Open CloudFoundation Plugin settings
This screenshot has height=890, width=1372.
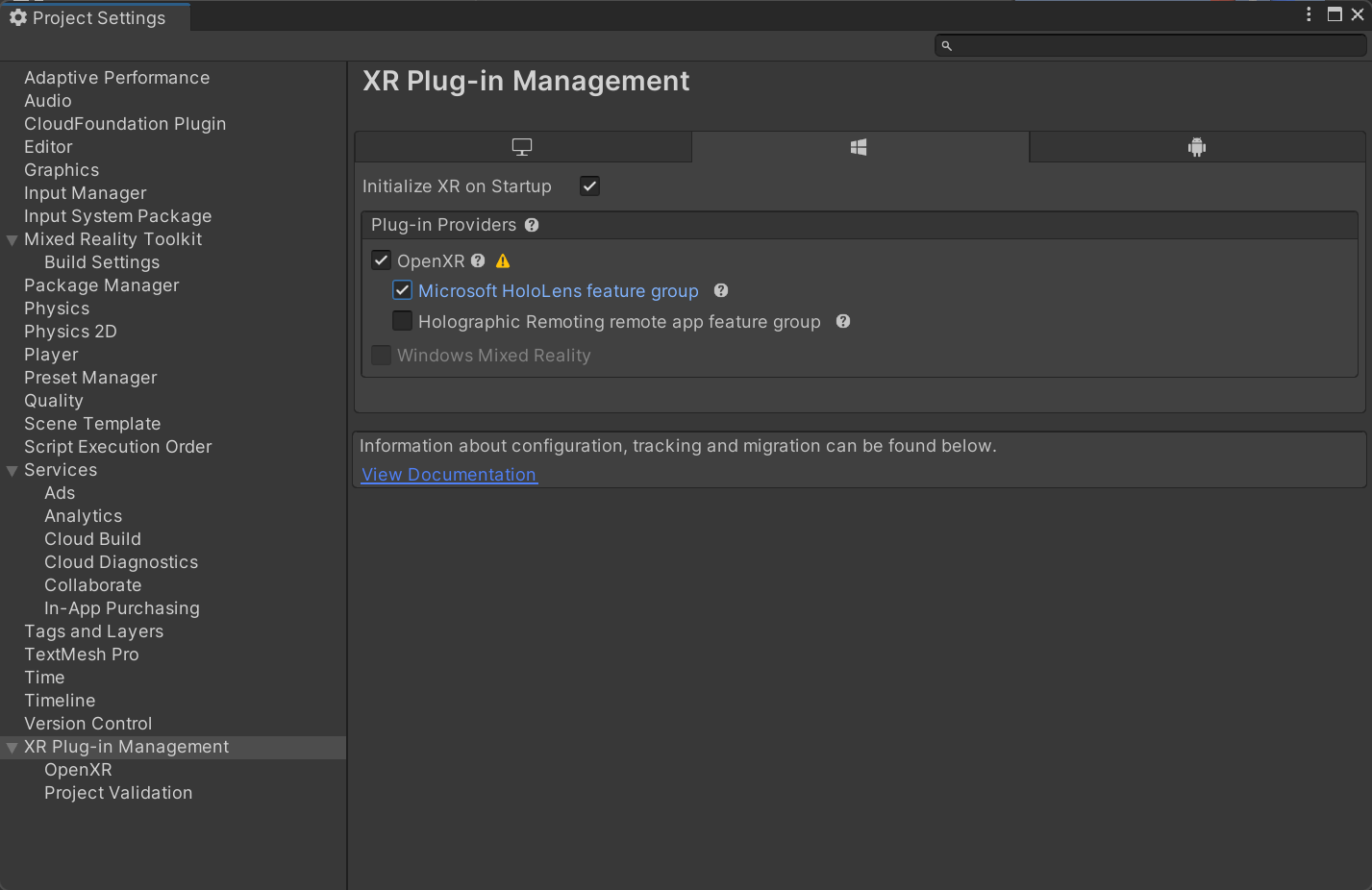pyautogui.click(x=125, y=124)
